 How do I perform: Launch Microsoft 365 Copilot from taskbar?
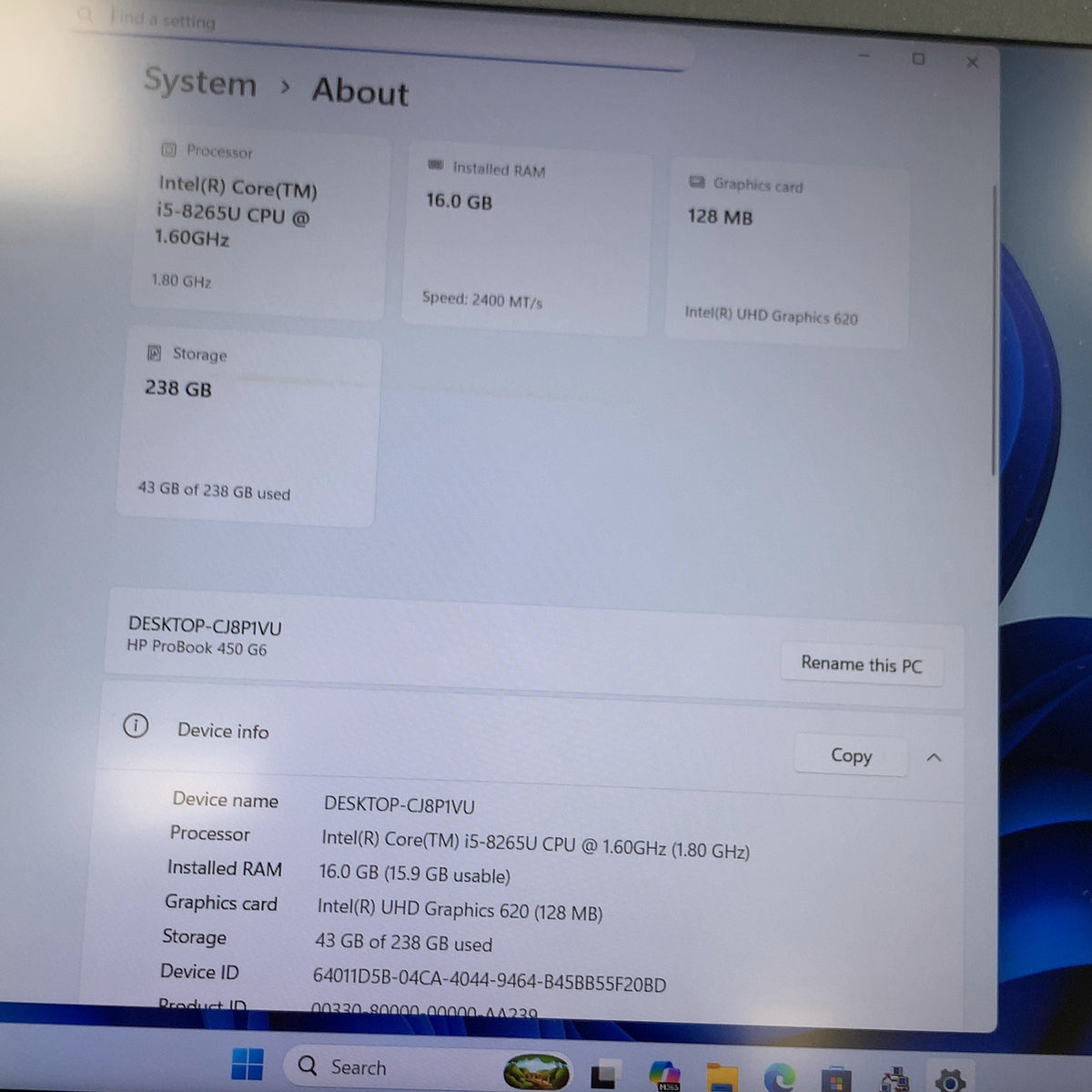point(664,1075)
